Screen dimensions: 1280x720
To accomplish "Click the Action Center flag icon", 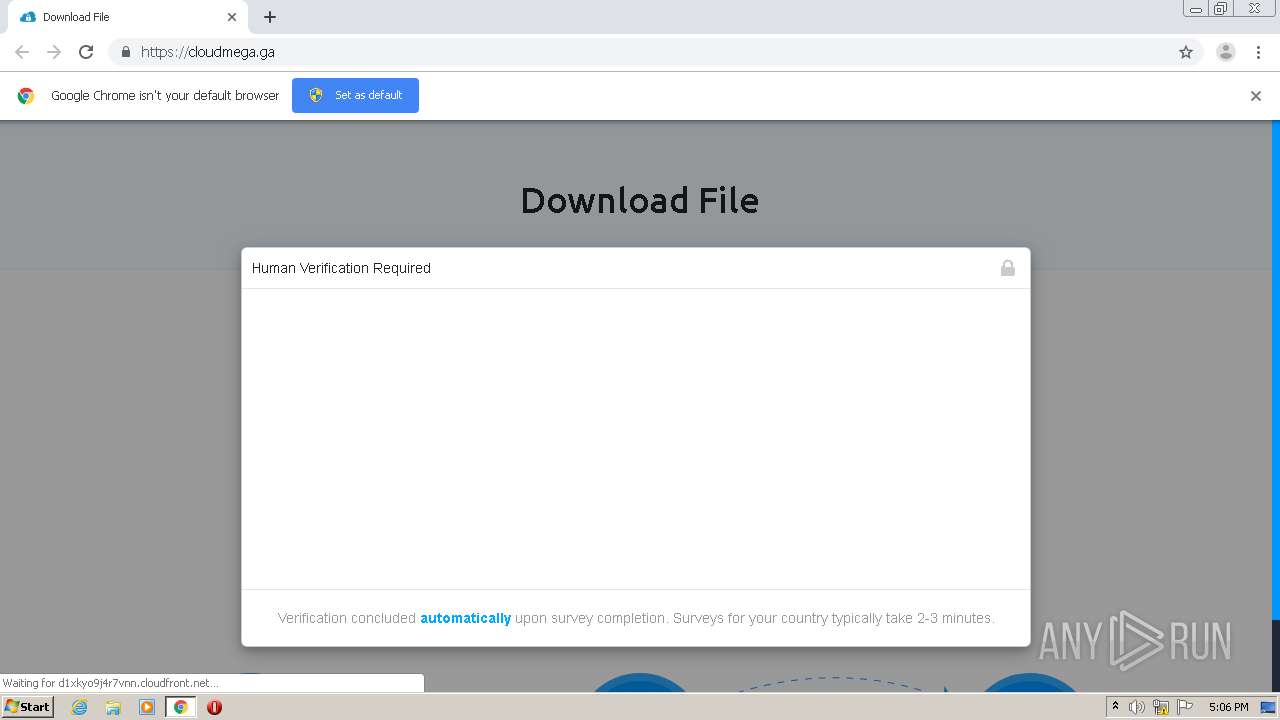I will point(1185,707).
